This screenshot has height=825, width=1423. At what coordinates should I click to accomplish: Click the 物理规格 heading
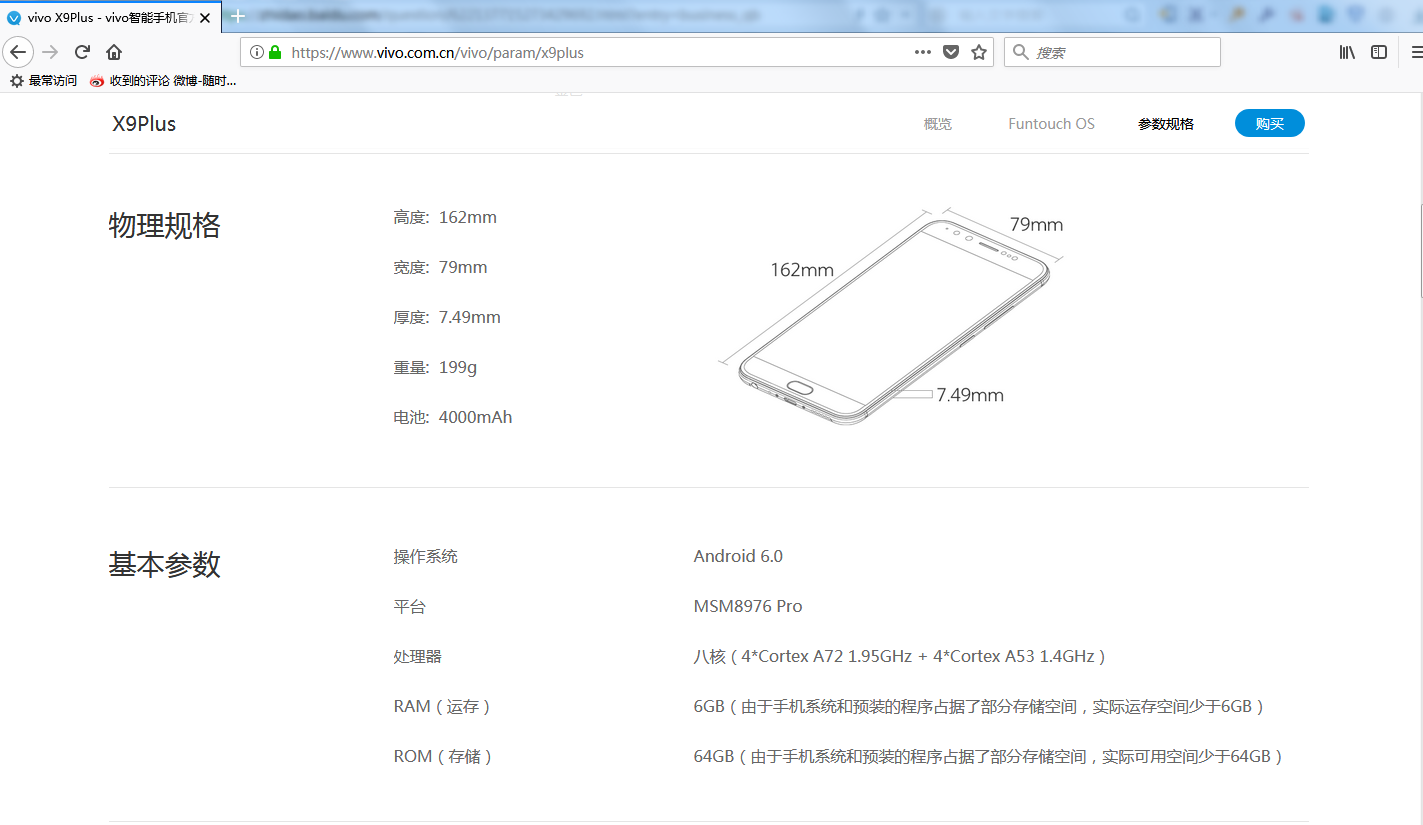click(164, 226)
